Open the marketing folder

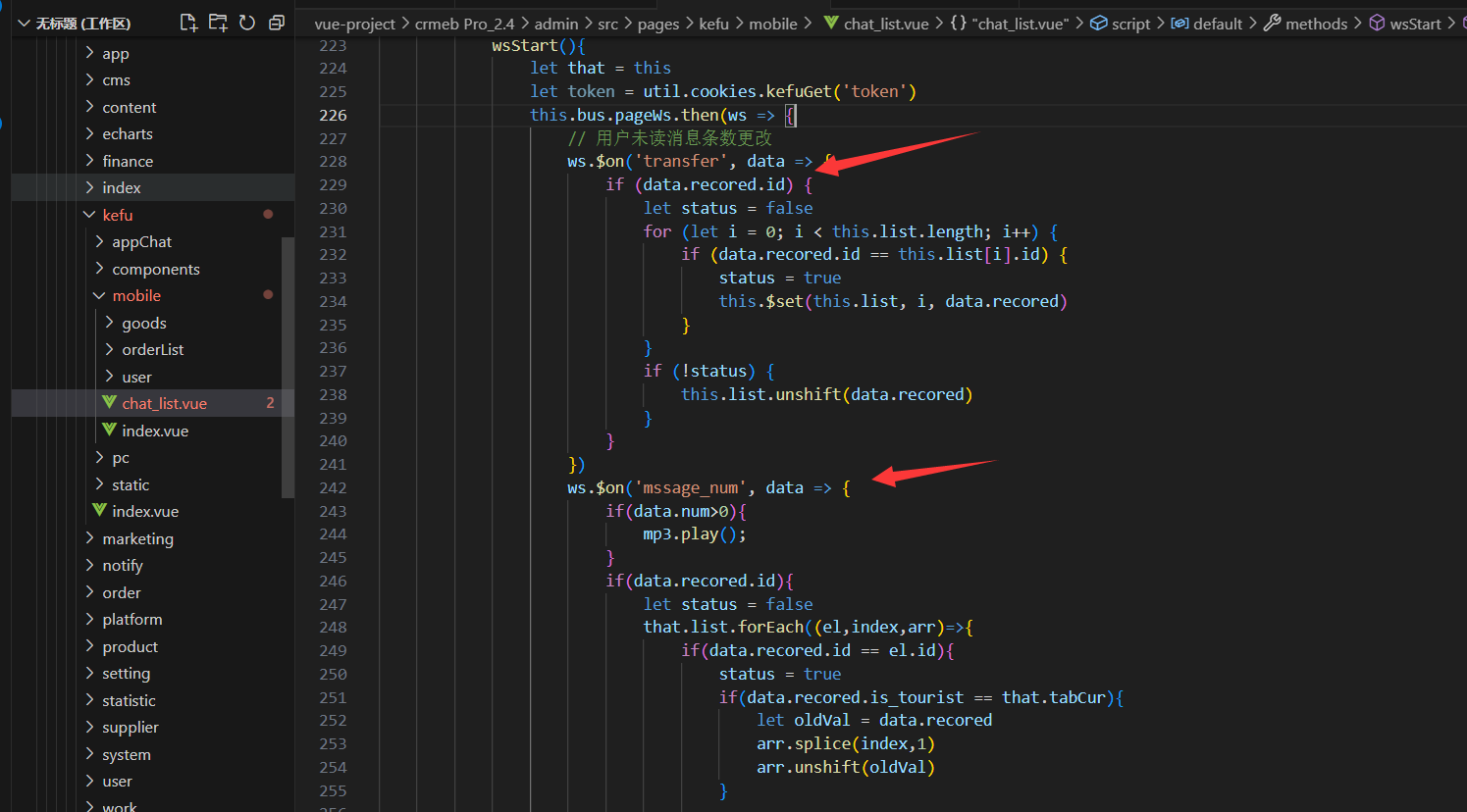(137, 538)
